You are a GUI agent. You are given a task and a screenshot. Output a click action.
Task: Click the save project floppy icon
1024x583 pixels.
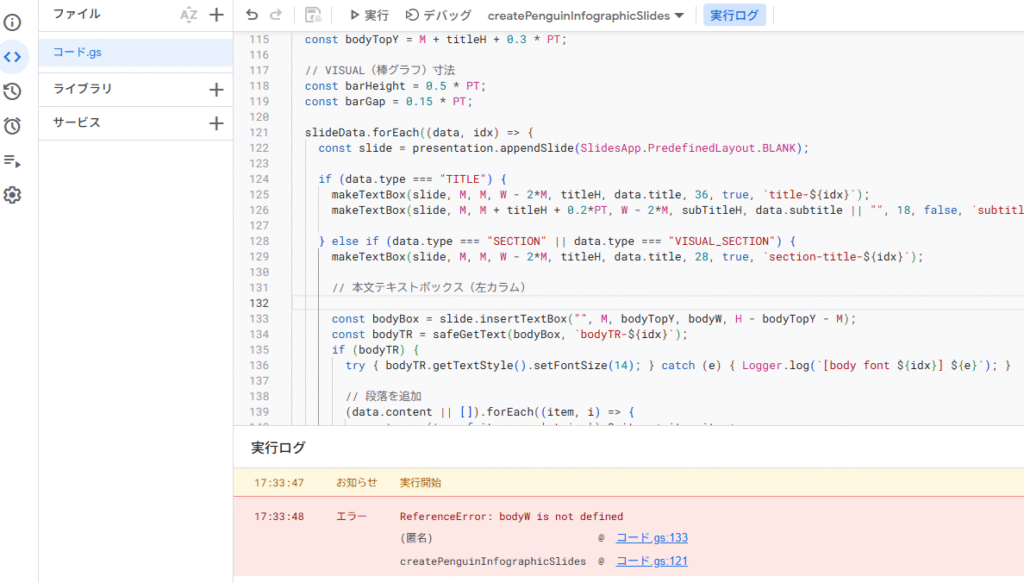click(x=313, y=15)
